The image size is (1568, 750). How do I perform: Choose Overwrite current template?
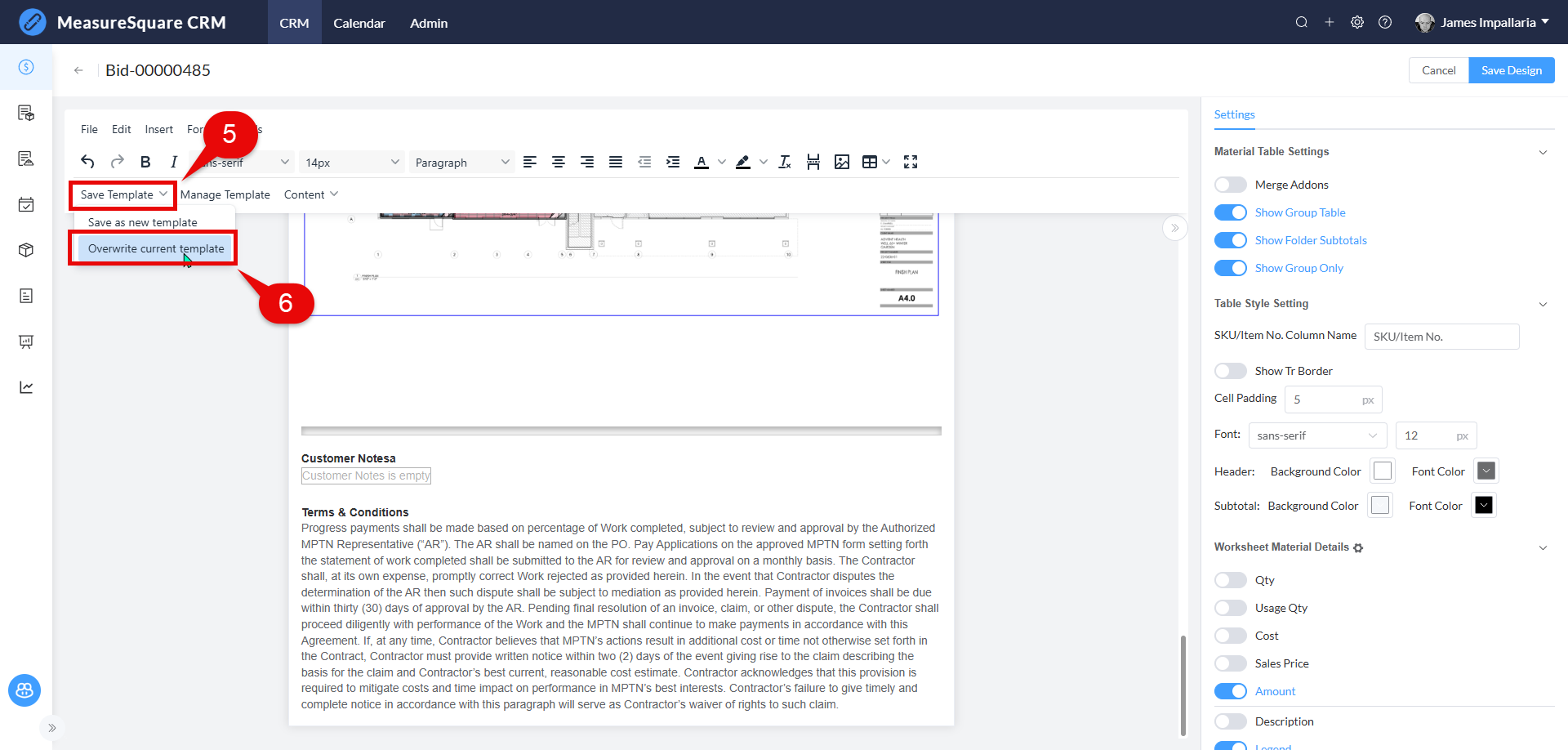[155, 248]
